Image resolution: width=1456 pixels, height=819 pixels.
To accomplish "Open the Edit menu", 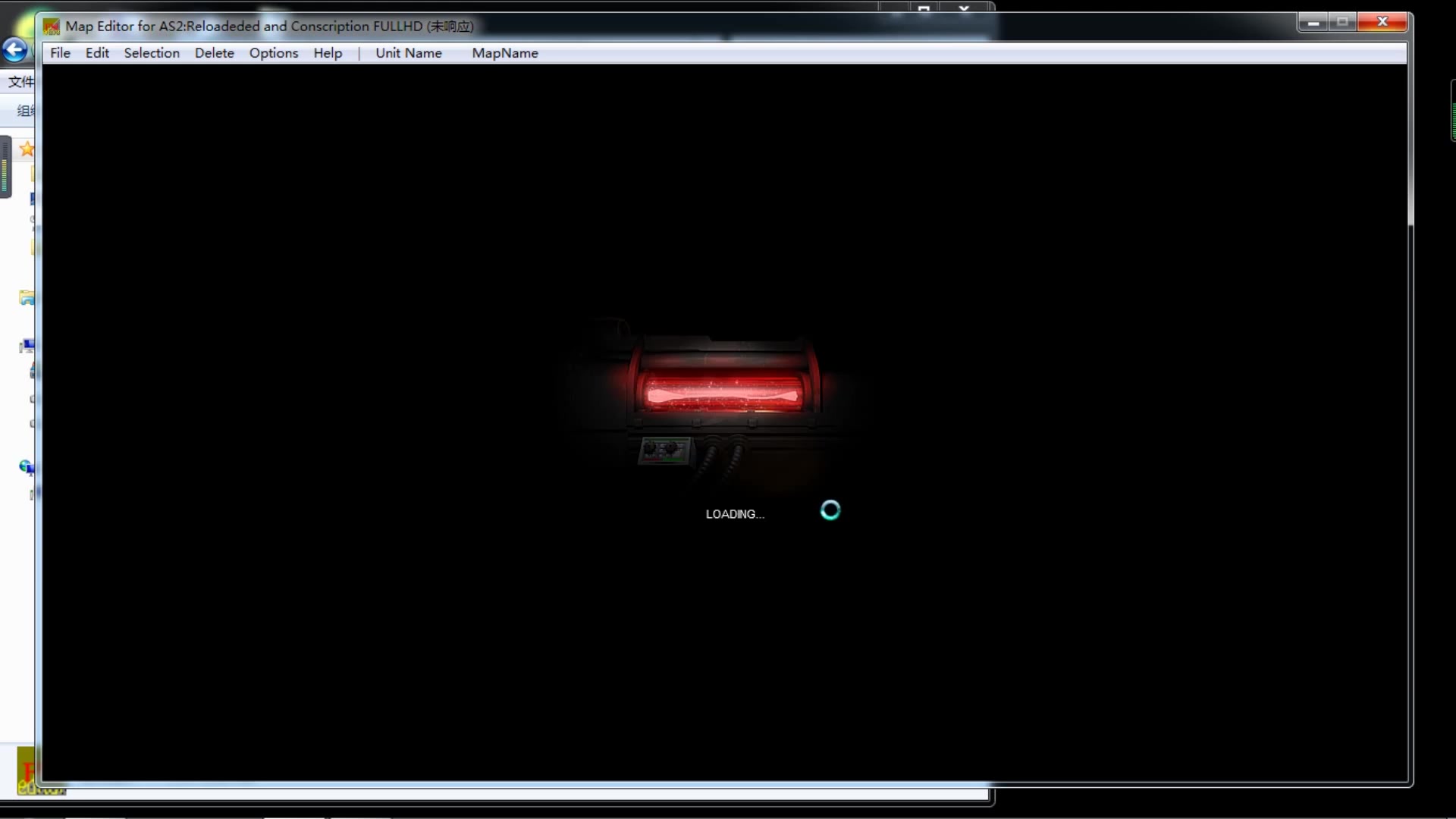I will [x=97, y=53].
